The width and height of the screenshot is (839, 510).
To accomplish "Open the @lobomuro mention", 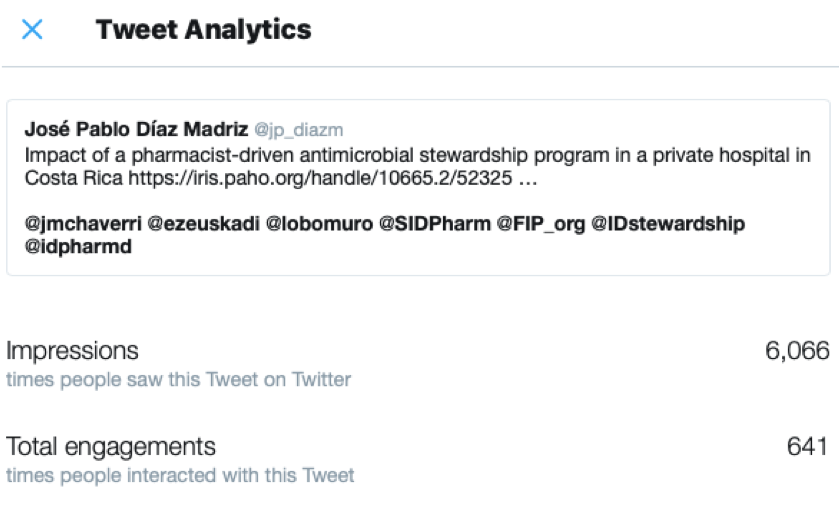I will [x=319, y=224].
